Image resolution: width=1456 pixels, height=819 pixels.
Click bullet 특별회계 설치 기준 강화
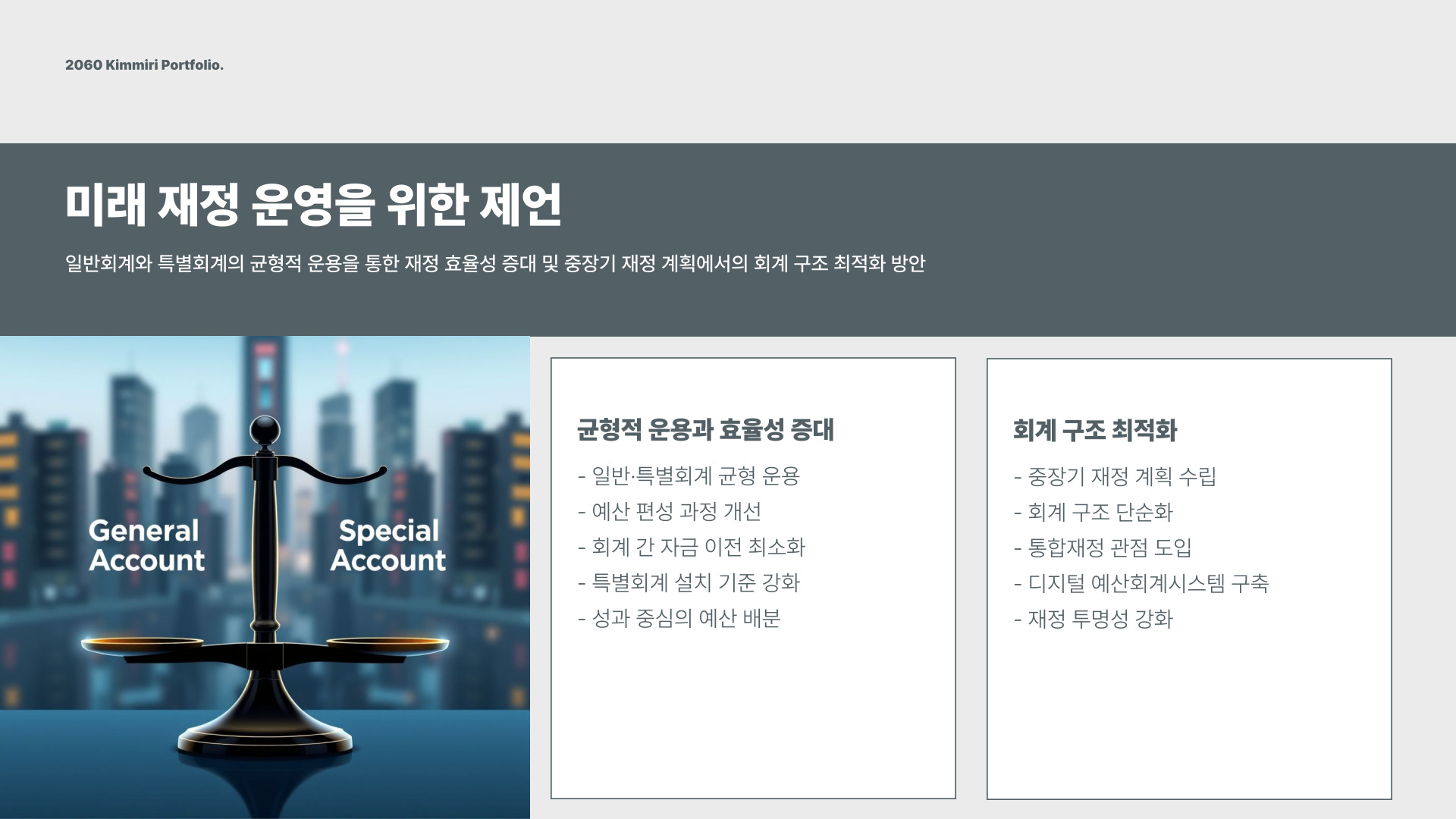[x=689, y=583]
